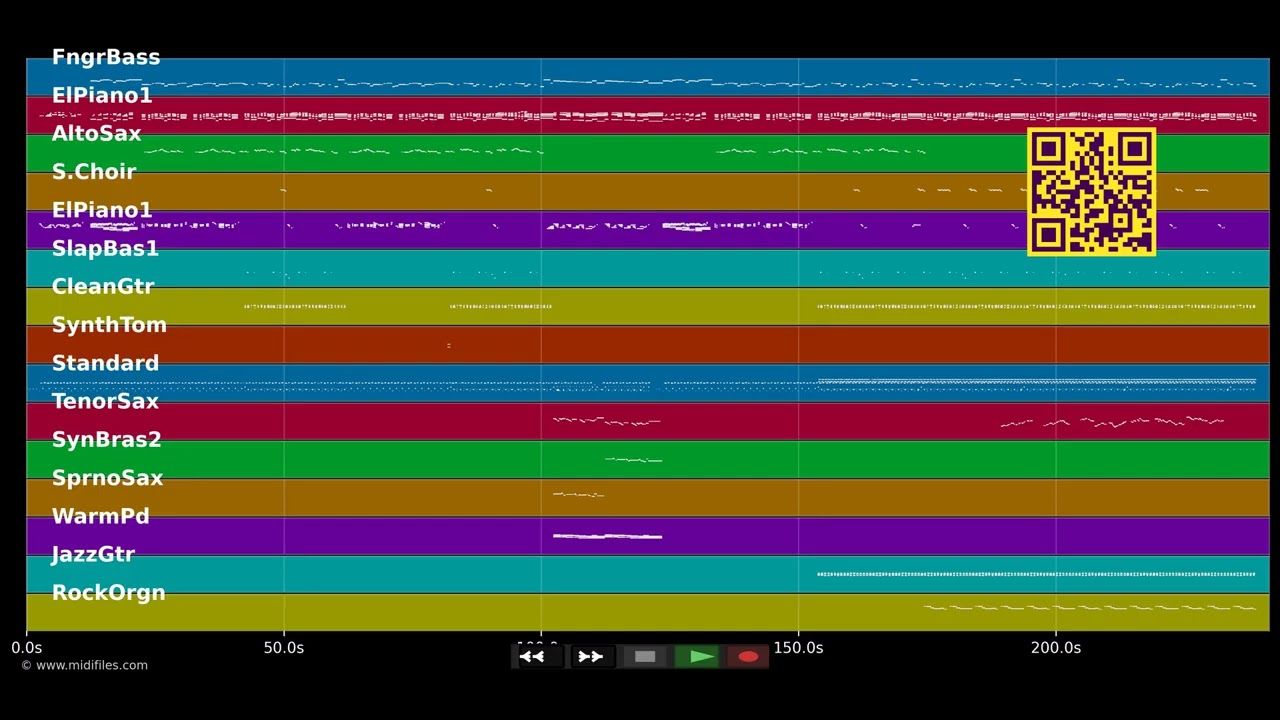
Task: Select the SlapBas1 track label
Action: 105,248
